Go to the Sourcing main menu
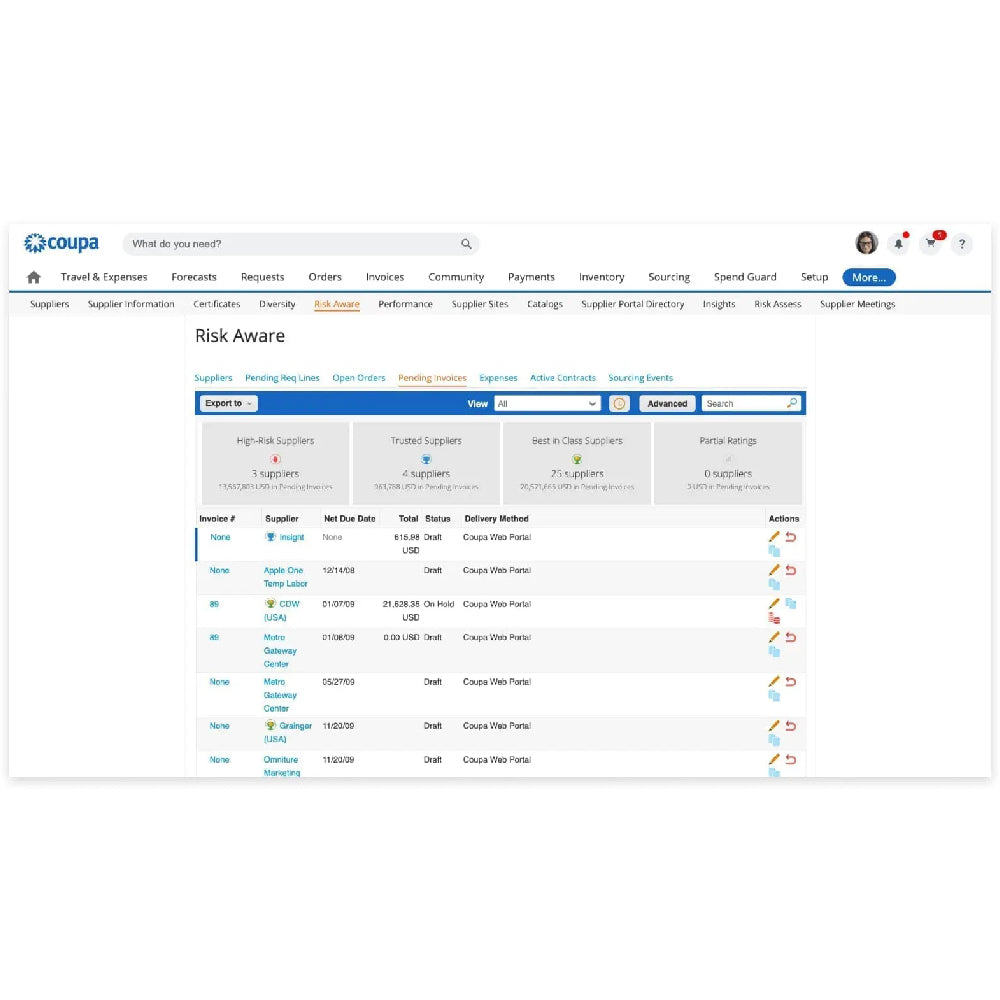This screenshot has height=1000, width=1000. point(669,277)
